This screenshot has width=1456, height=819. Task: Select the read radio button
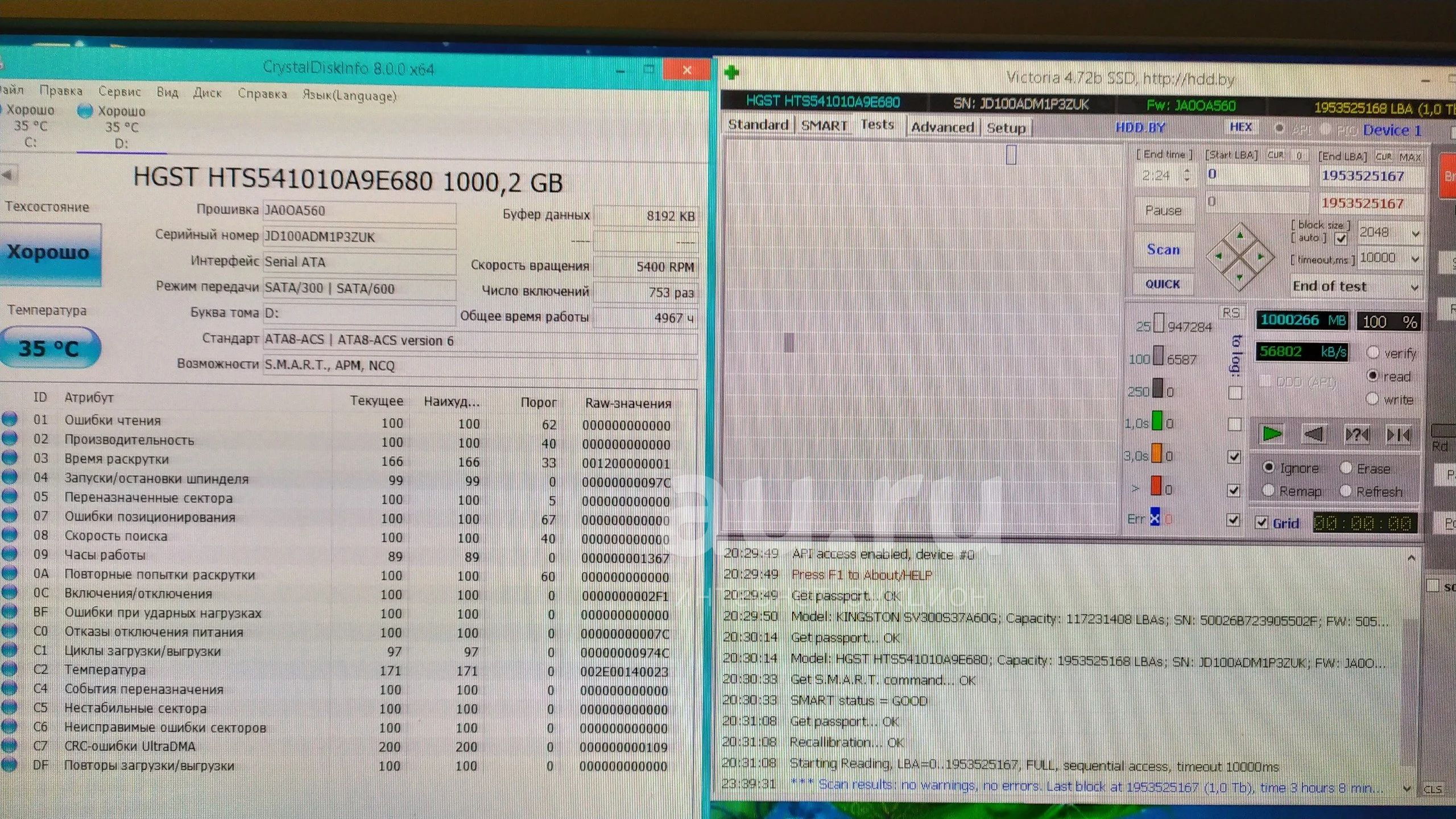(1373, 375)
